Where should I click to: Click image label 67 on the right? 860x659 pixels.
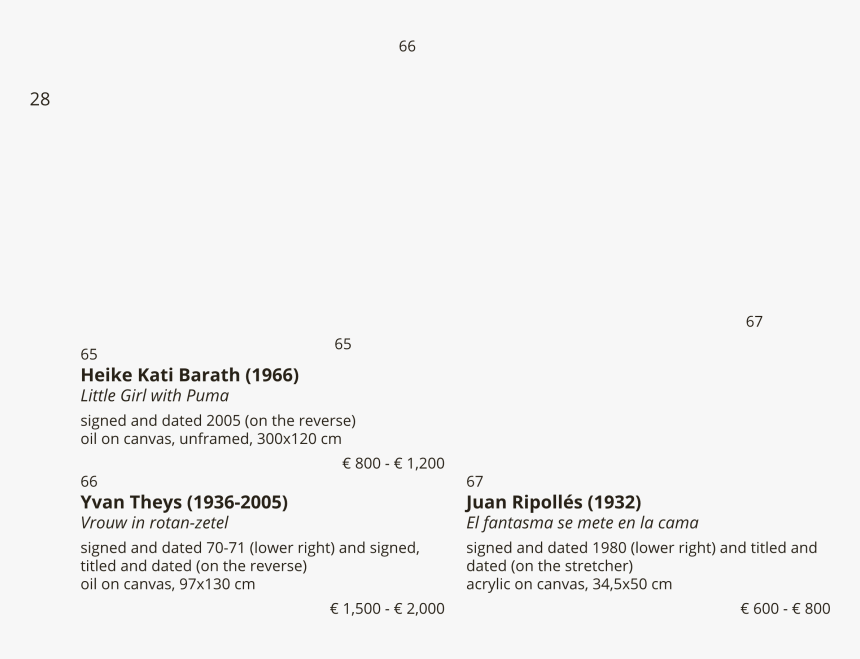pyautogui.click(x=754, y=322)
